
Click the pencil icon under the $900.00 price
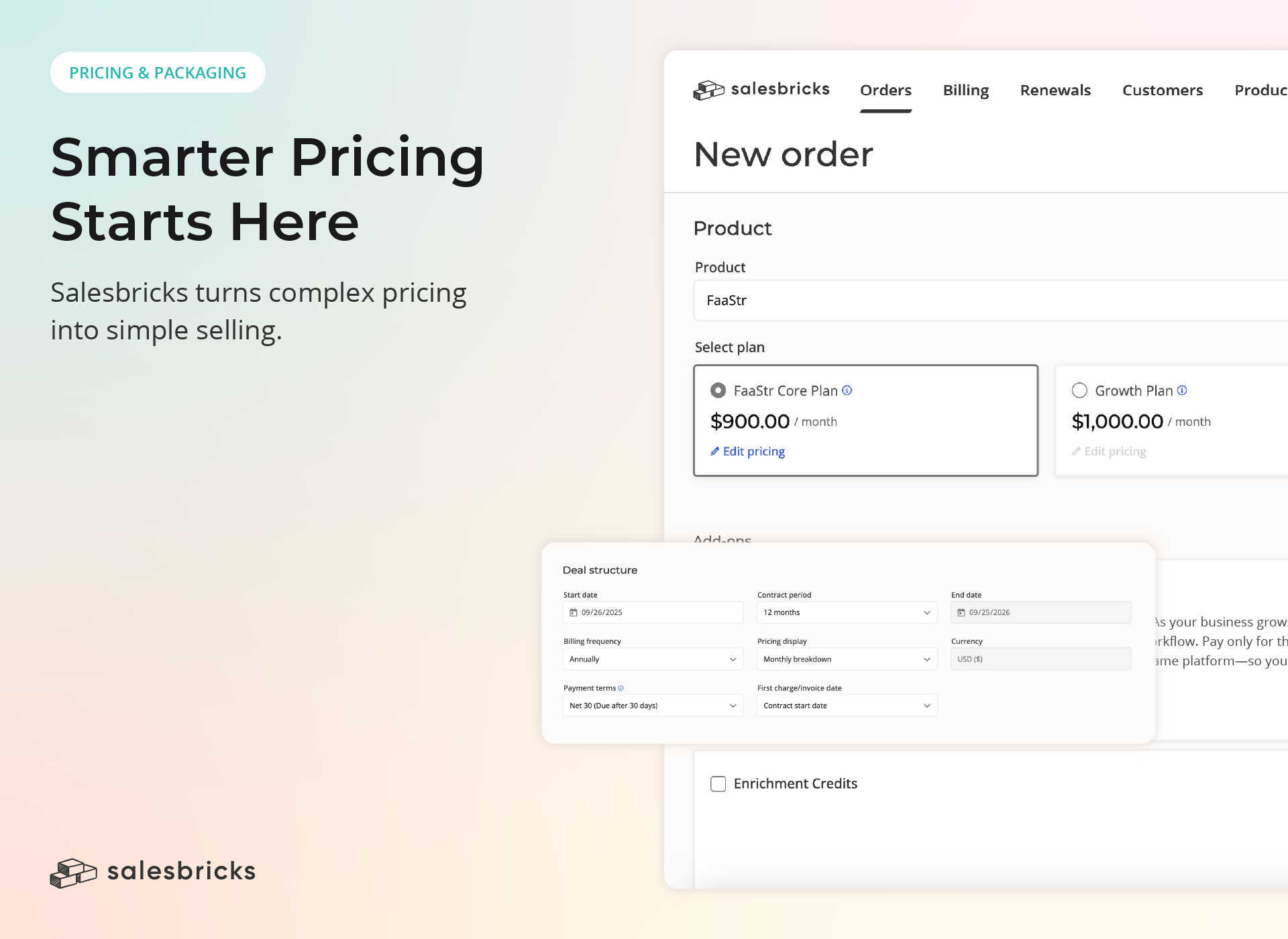[714, 451]
